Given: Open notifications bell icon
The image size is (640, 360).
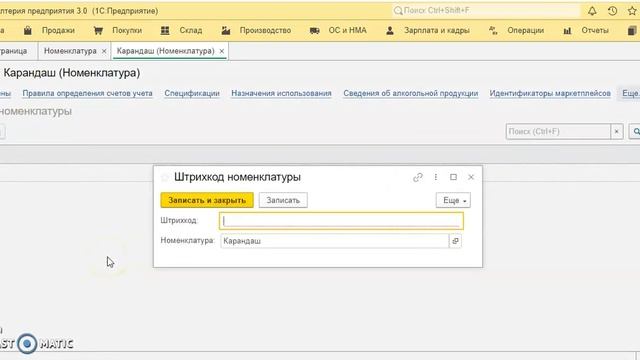Looking at the screenshot, I should coord(592,11).
